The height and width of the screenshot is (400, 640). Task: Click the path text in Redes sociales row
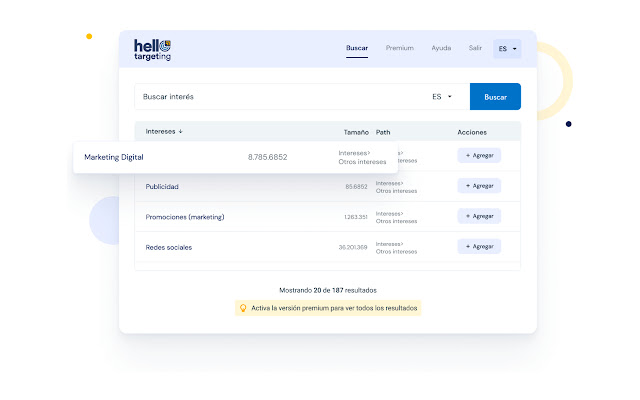[396, 248]
